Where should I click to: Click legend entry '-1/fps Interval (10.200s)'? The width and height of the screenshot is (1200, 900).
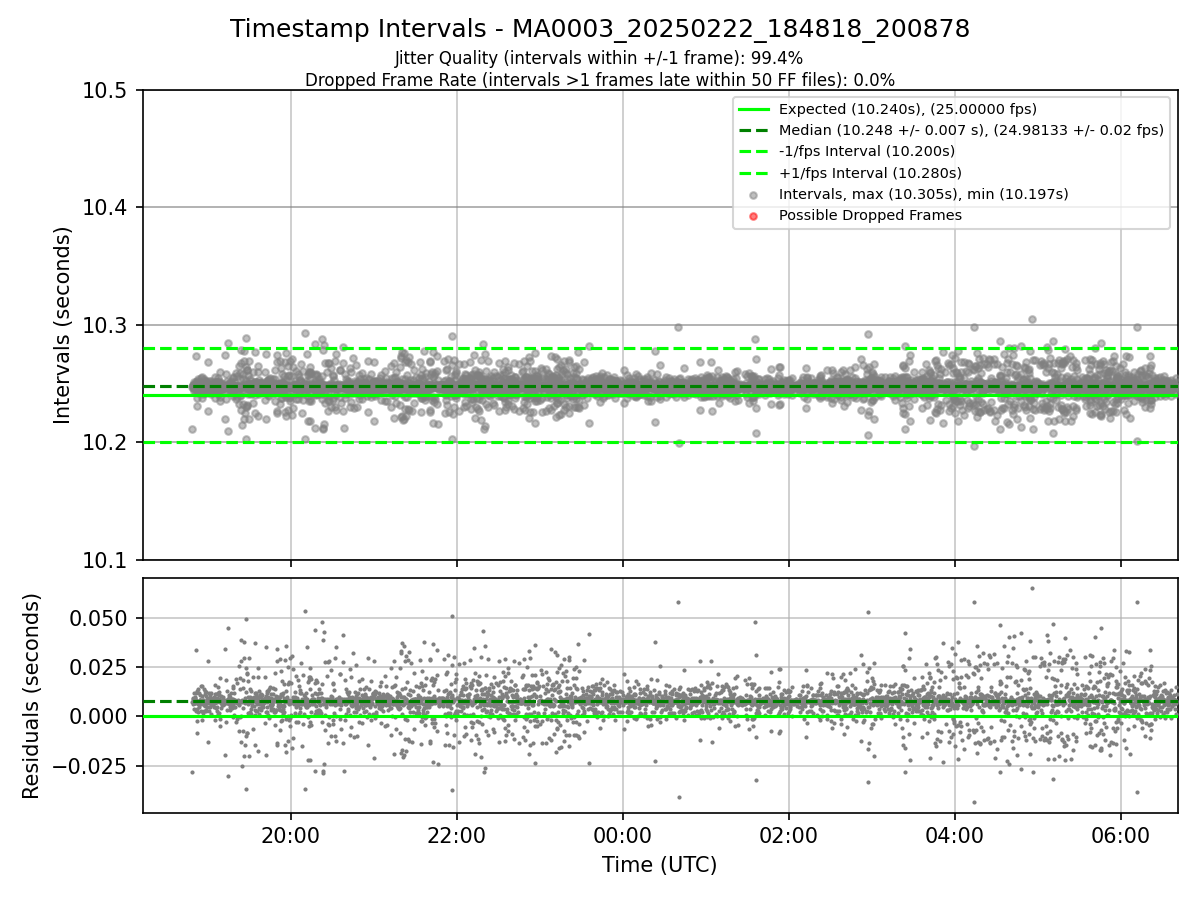coord(867,151)
